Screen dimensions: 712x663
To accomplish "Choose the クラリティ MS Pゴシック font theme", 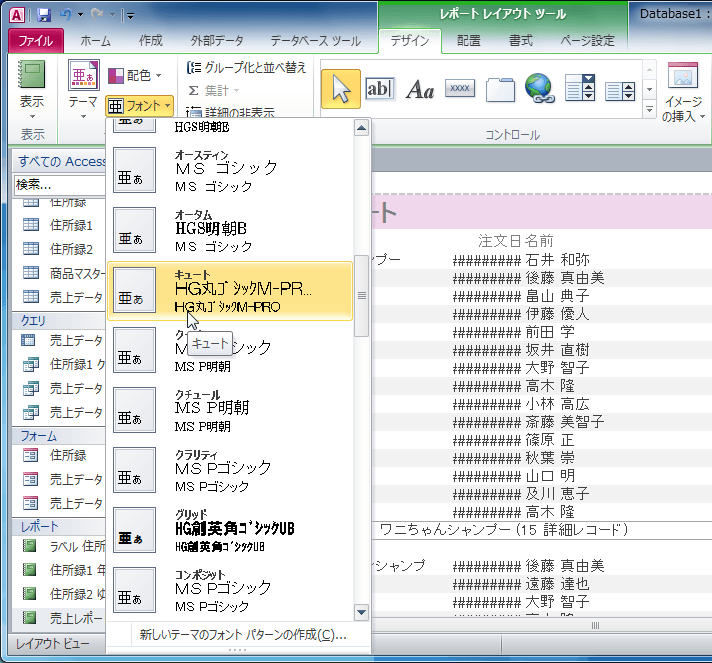I will click(x=230, y=470).
